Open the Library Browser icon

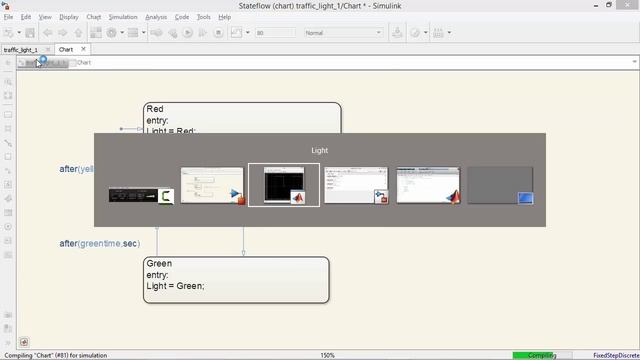96,33
